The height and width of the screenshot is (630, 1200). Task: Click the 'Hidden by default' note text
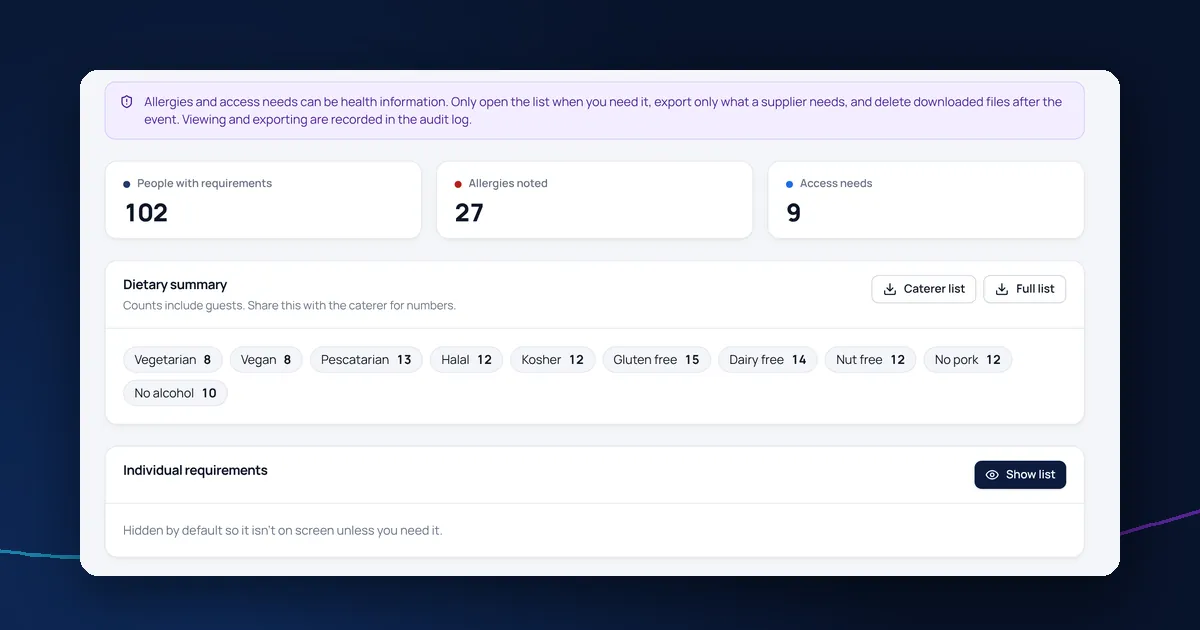pyautogui.click(x=283, y=531)
